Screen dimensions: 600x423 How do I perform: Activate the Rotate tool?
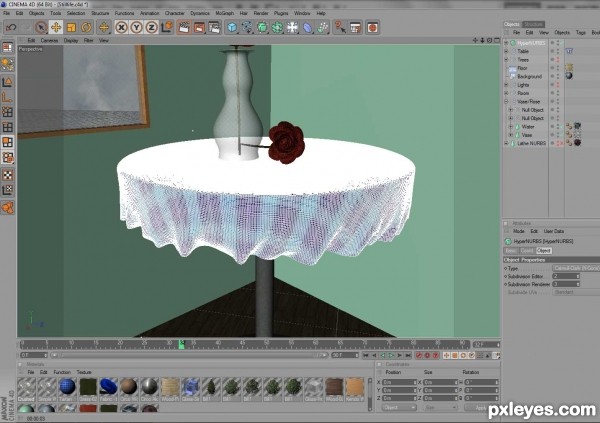click(x=86, y=28)
